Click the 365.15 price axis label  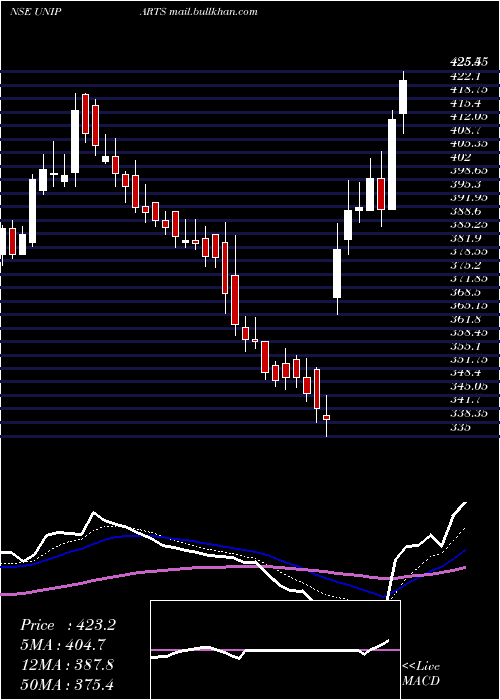tap(469, 305)
